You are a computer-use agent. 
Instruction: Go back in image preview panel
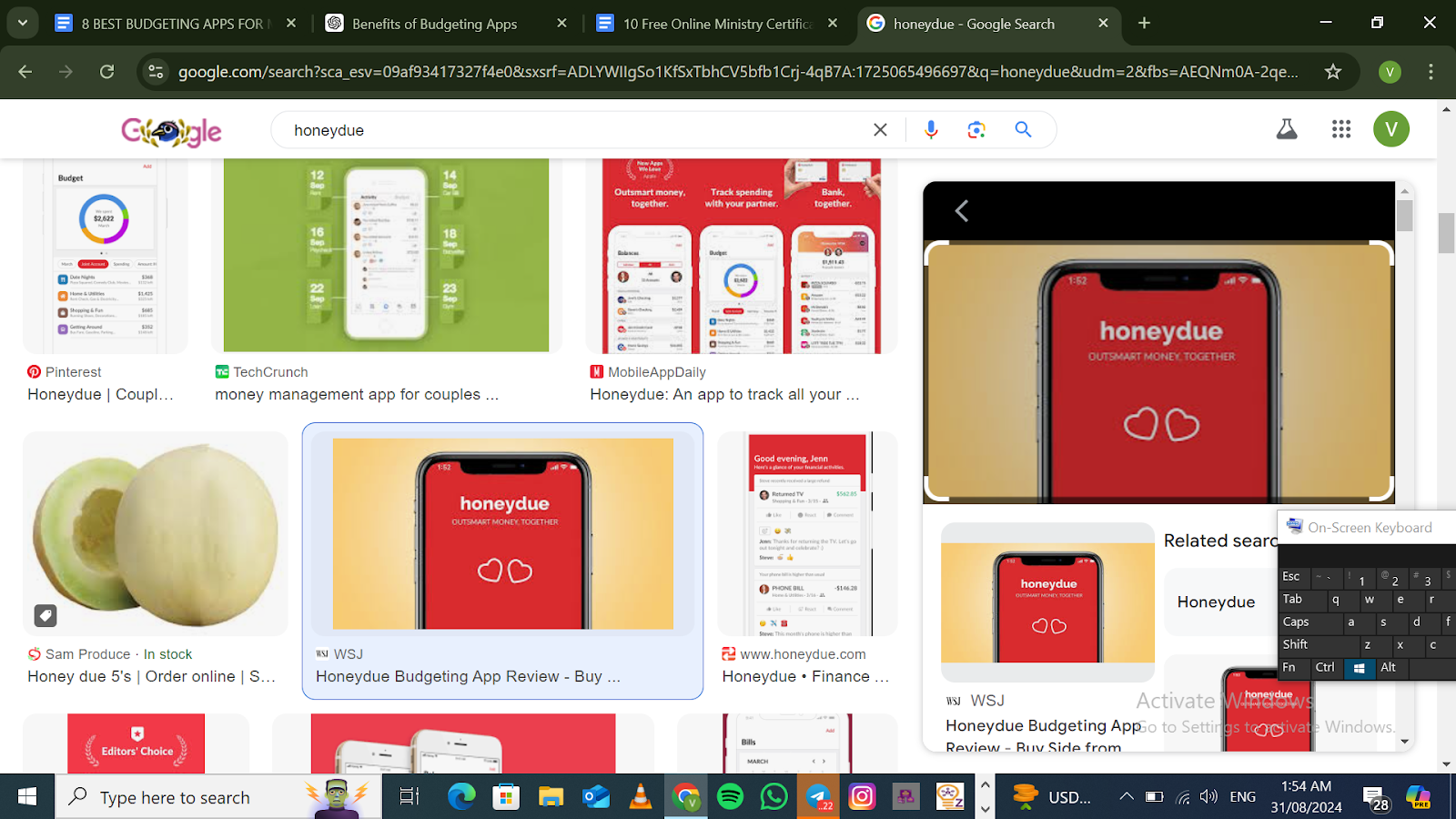pyautogui.click(x=962, y=211)
